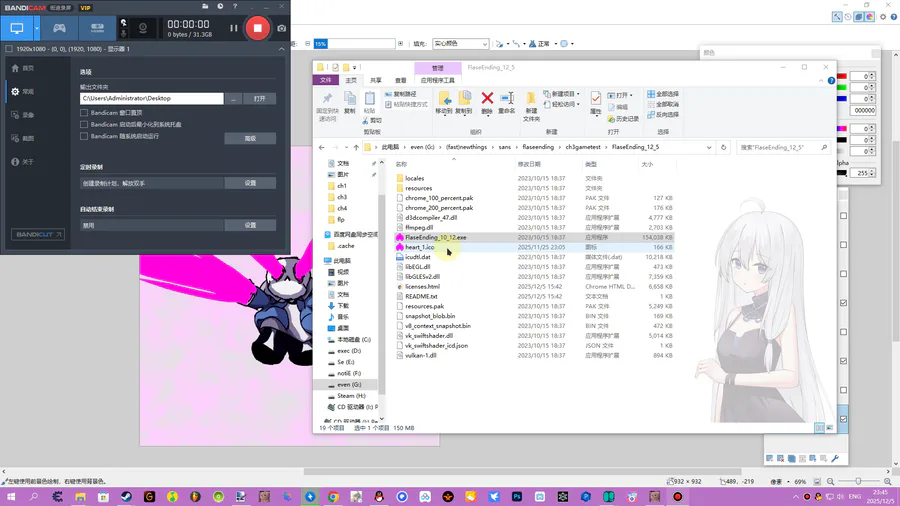900x506 pixels.
Task: Enable Bandicam window always on top checkbox
Action: pos(84,112)
